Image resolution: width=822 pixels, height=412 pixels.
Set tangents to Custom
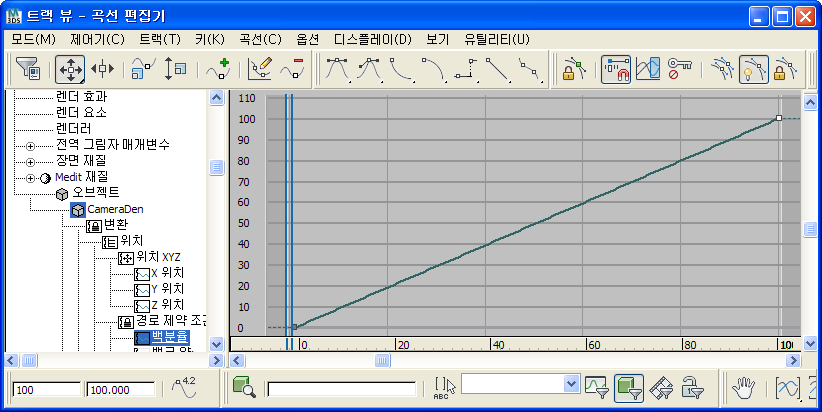click(370, 69)
